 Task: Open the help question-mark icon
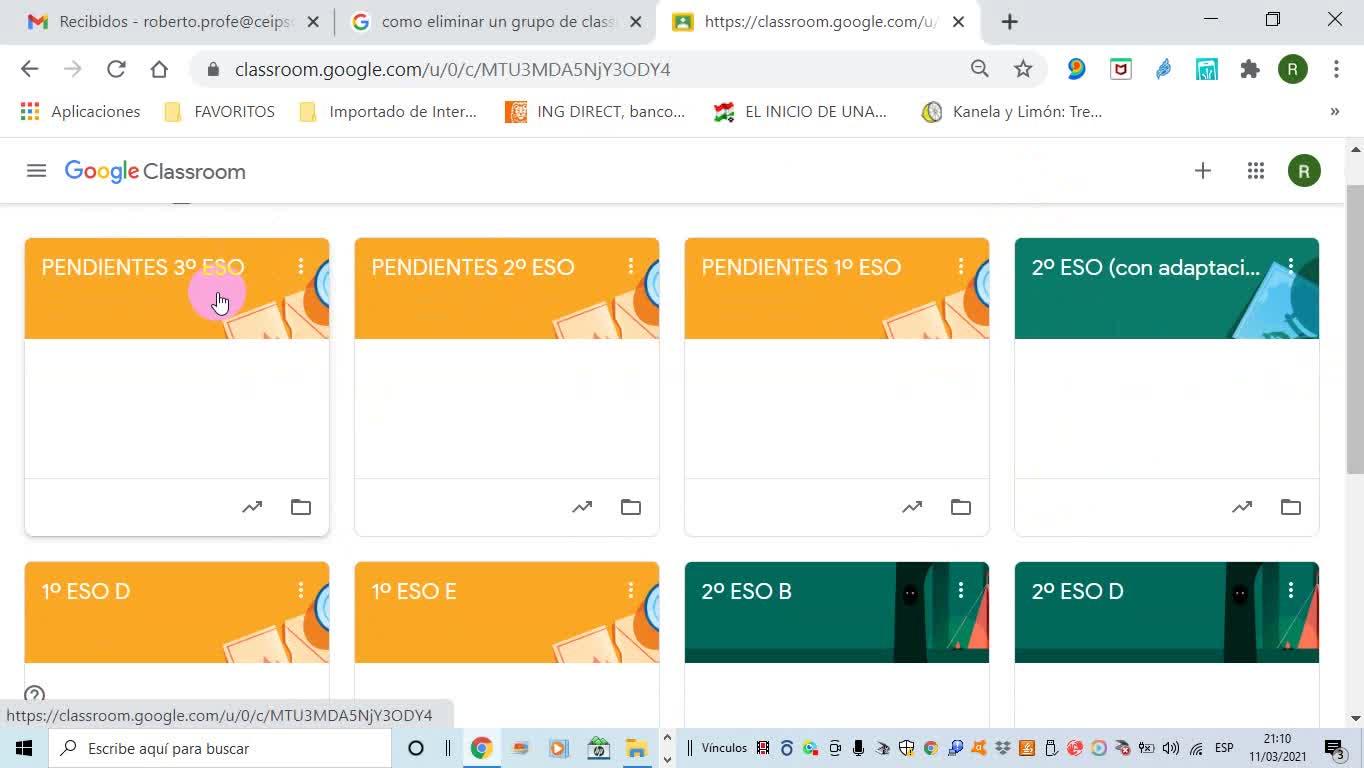[x=35, y=695]
